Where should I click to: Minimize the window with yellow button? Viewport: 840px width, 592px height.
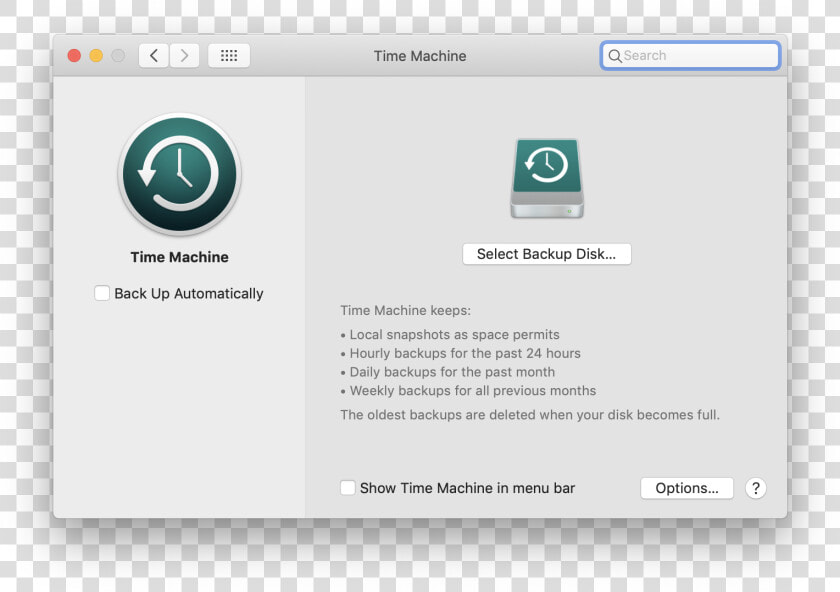tap(96, 56)
